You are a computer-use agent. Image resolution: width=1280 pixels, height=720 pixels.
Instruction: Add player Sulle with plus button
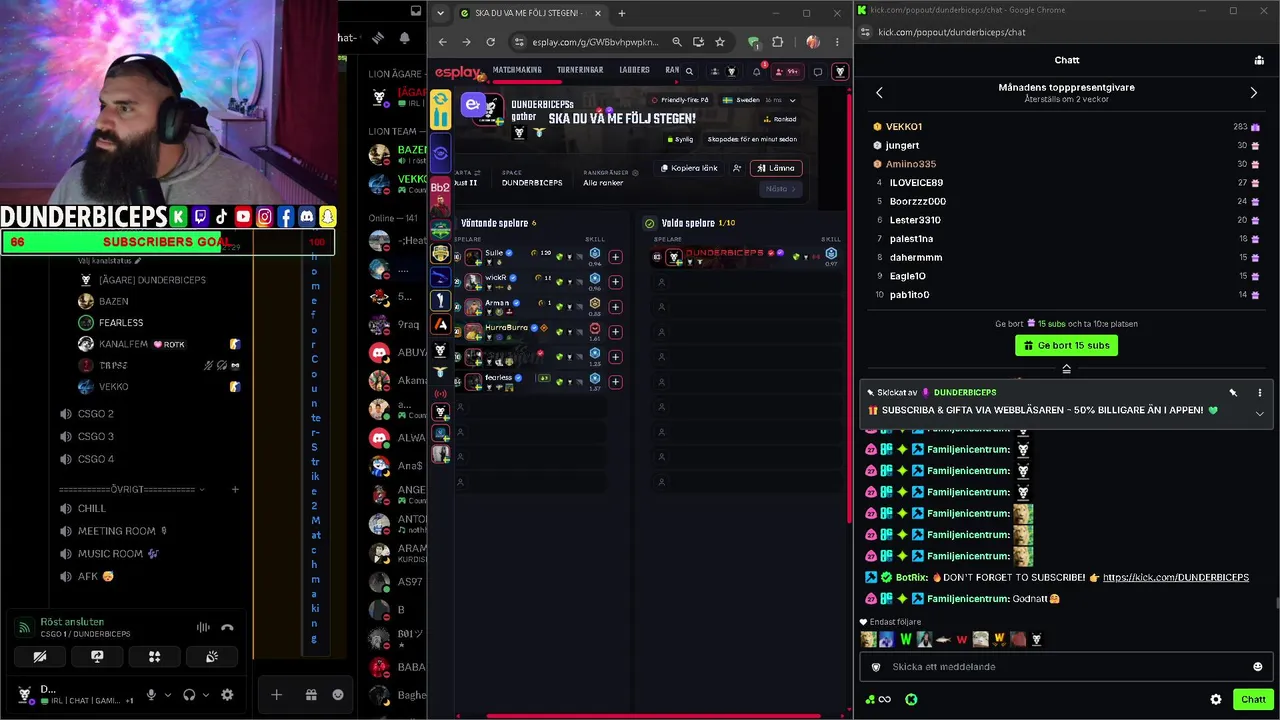click(615, 257)
